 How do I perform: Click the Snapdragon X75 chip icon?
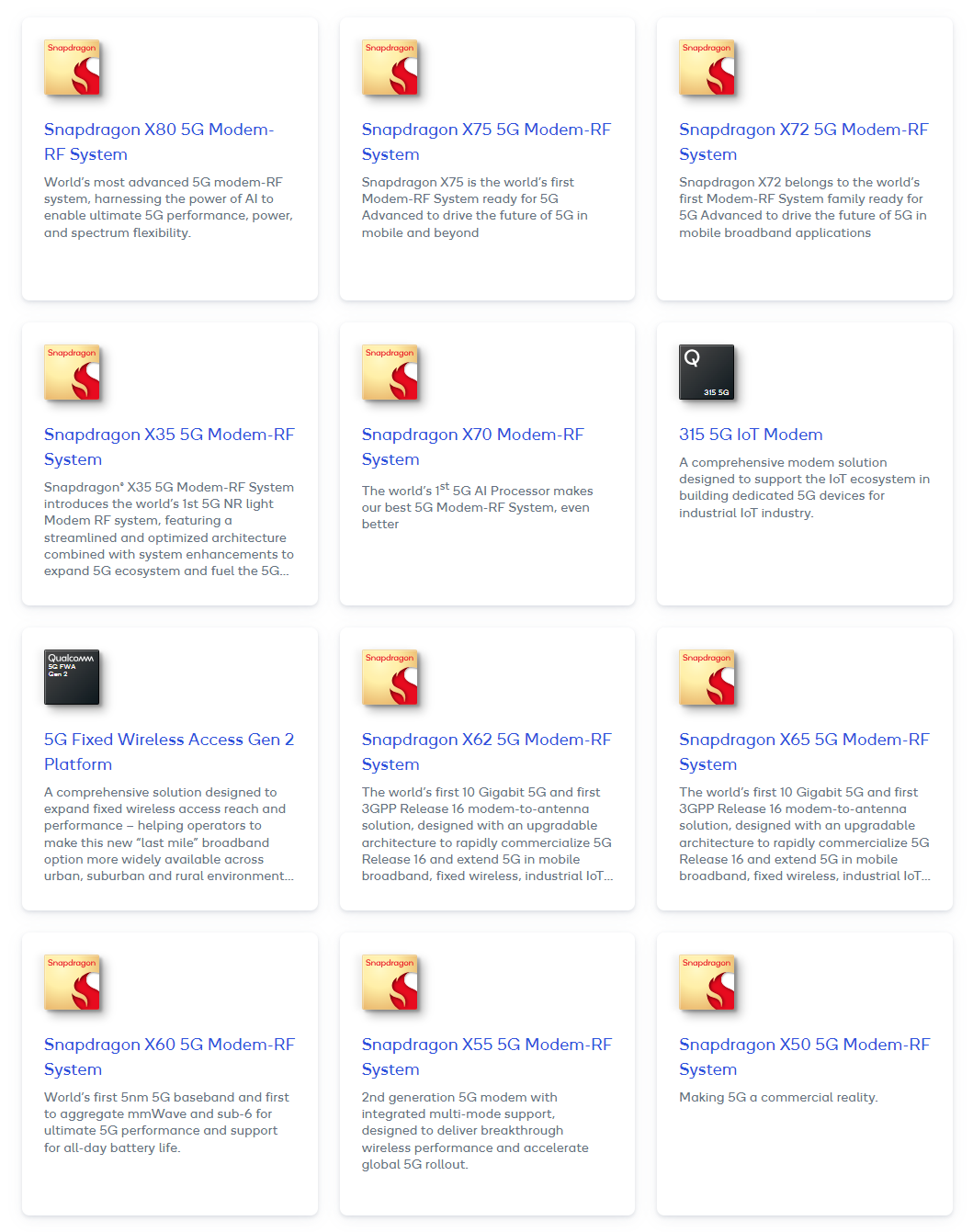[x=390, y=67]
